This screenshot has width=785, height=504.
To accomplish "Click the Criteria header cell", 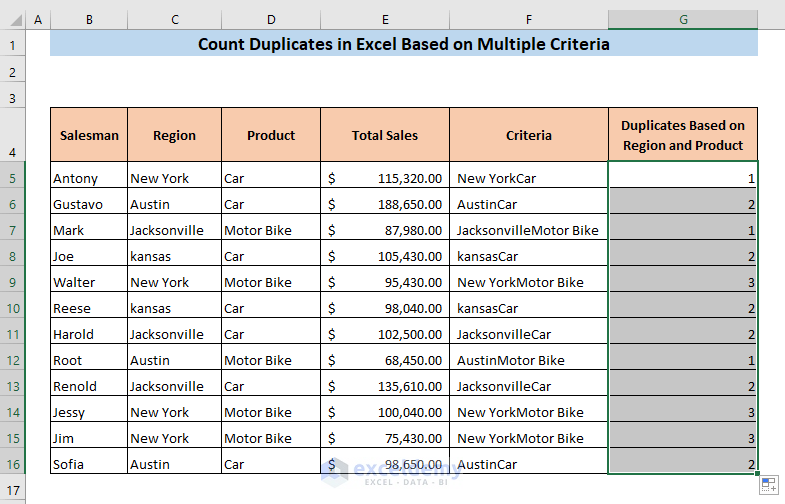I will [x=529, y=135].
